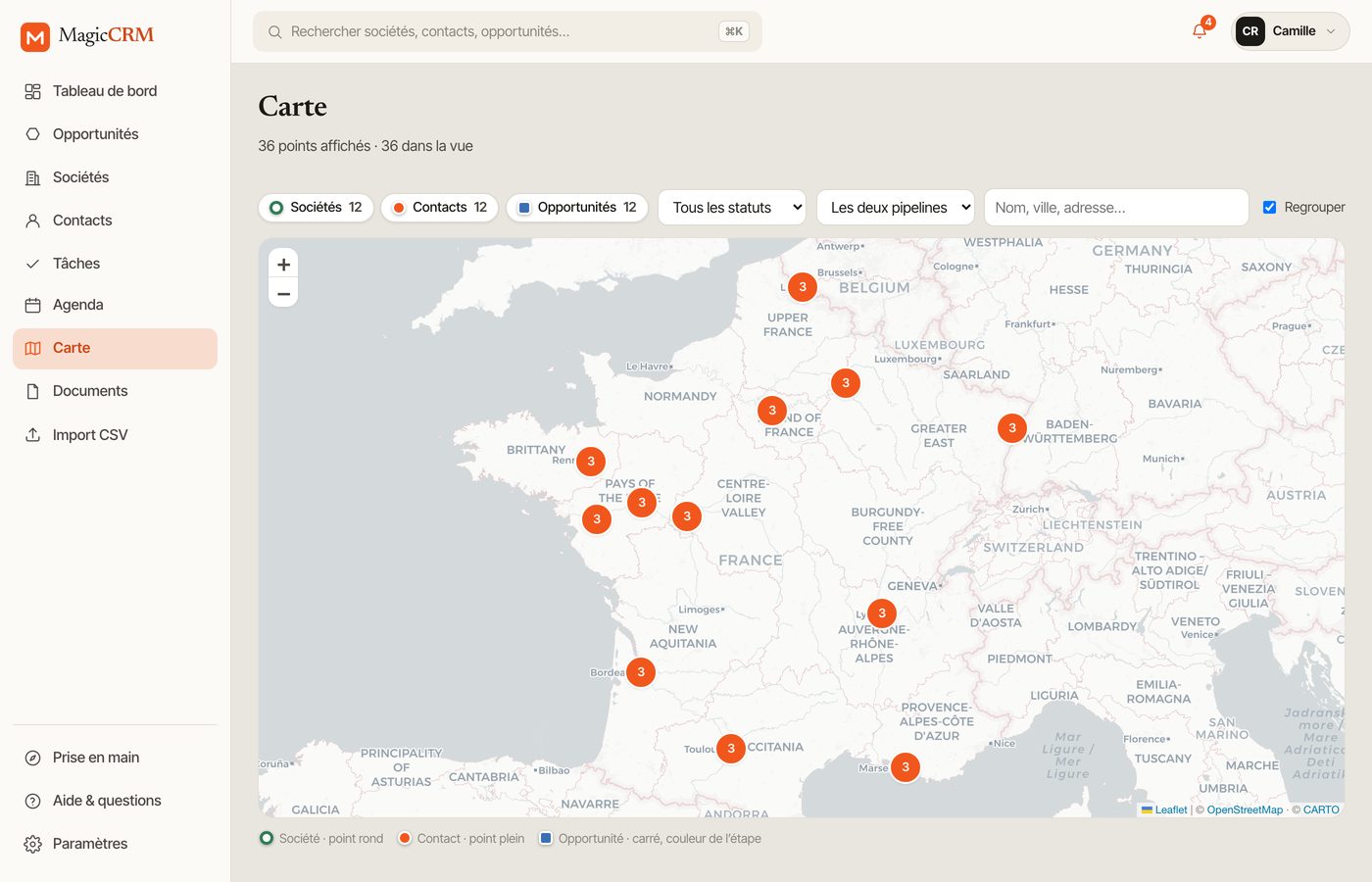The height and width of the screenshot is (882, 1372).
Task: Open the Import CSV upload icon
Action: pos(32,434)
